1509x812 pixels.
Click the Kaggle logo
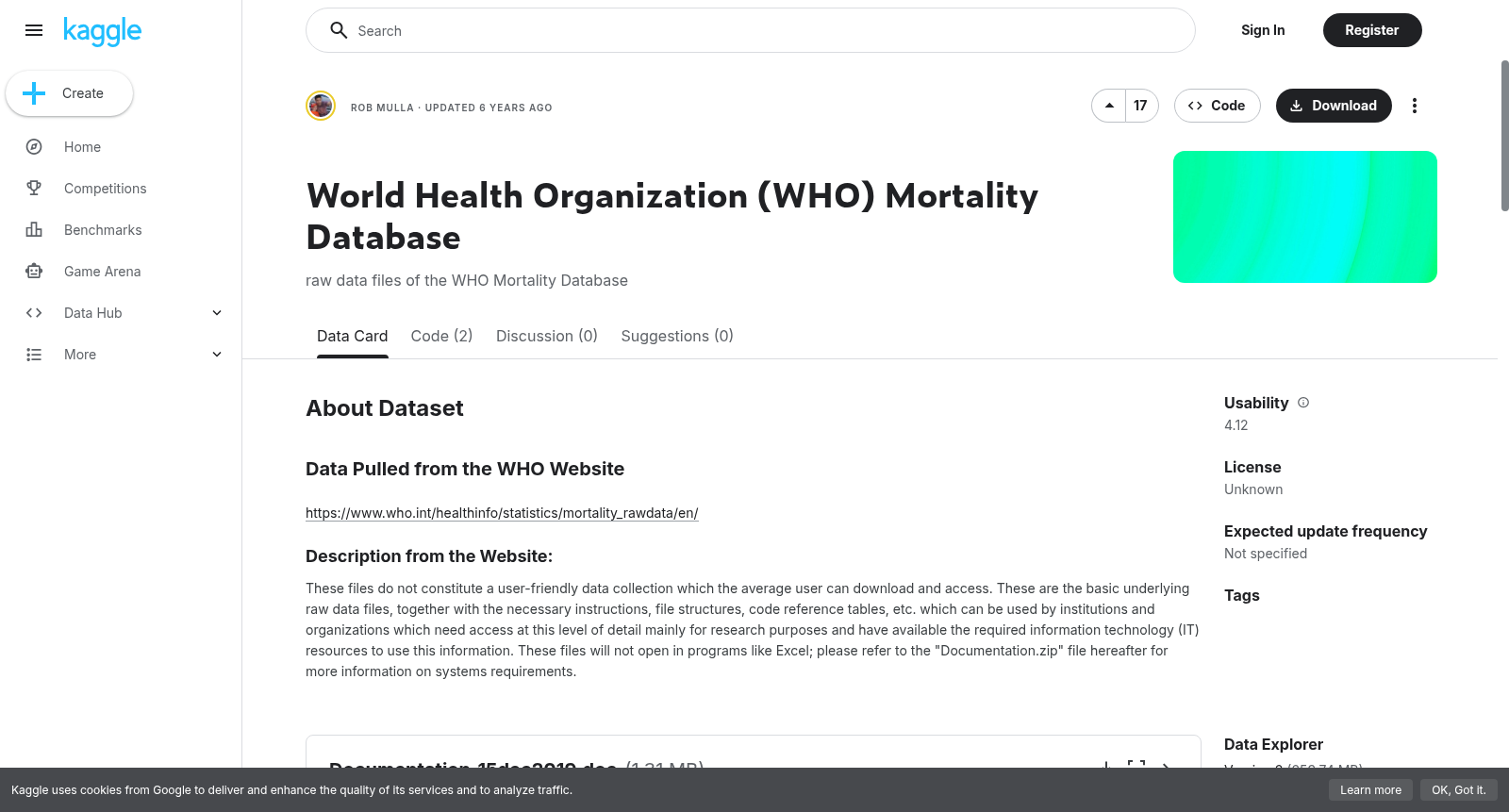[102, 31]
